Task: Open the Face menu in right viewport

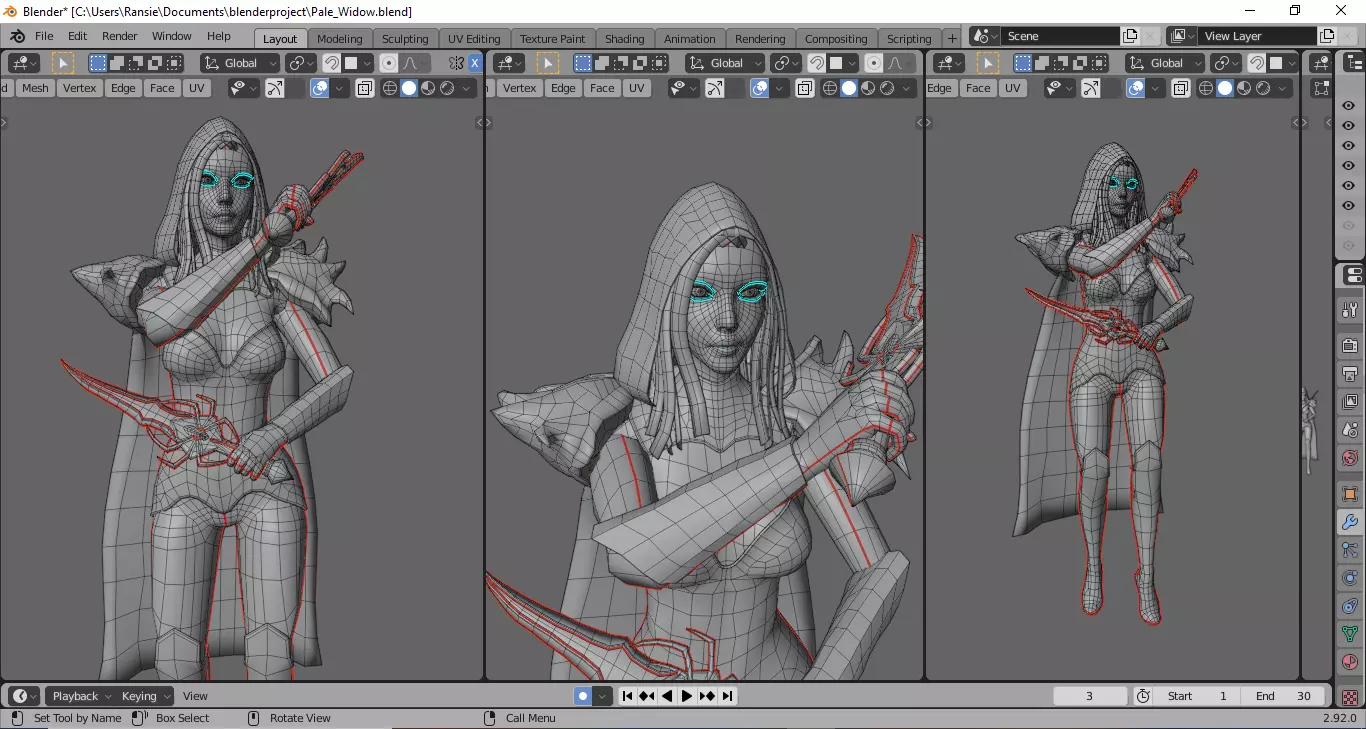Action: click(978, 88)
